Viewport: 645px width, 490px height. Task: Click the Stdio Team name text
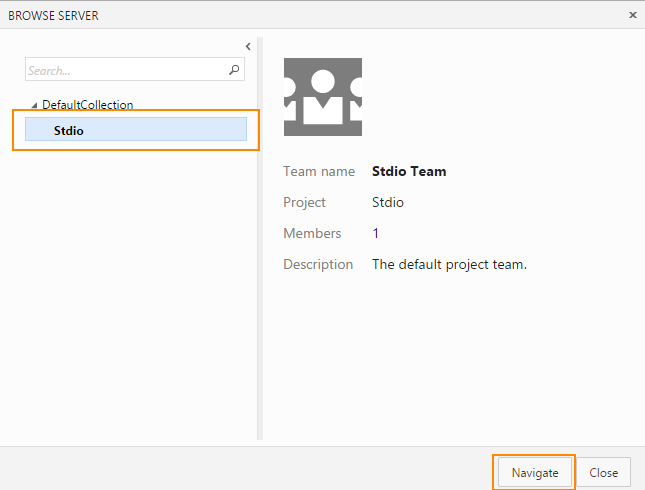(x=409, y=171)
